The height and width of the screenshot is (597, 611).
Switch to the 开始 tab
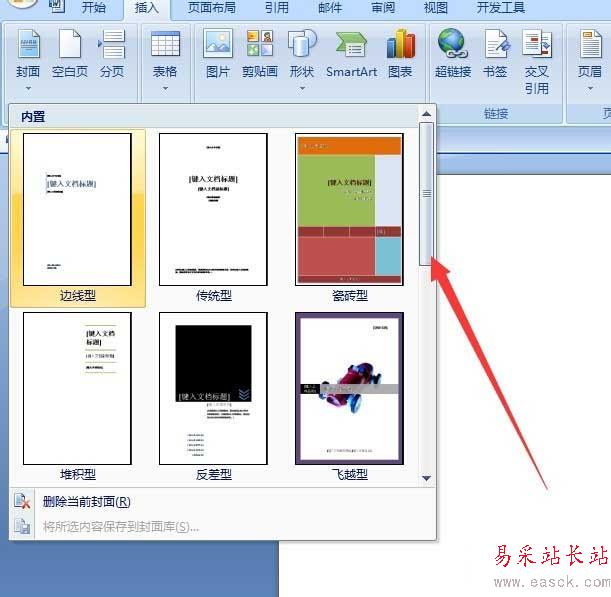pyautogui.click(x=94, y=8)
